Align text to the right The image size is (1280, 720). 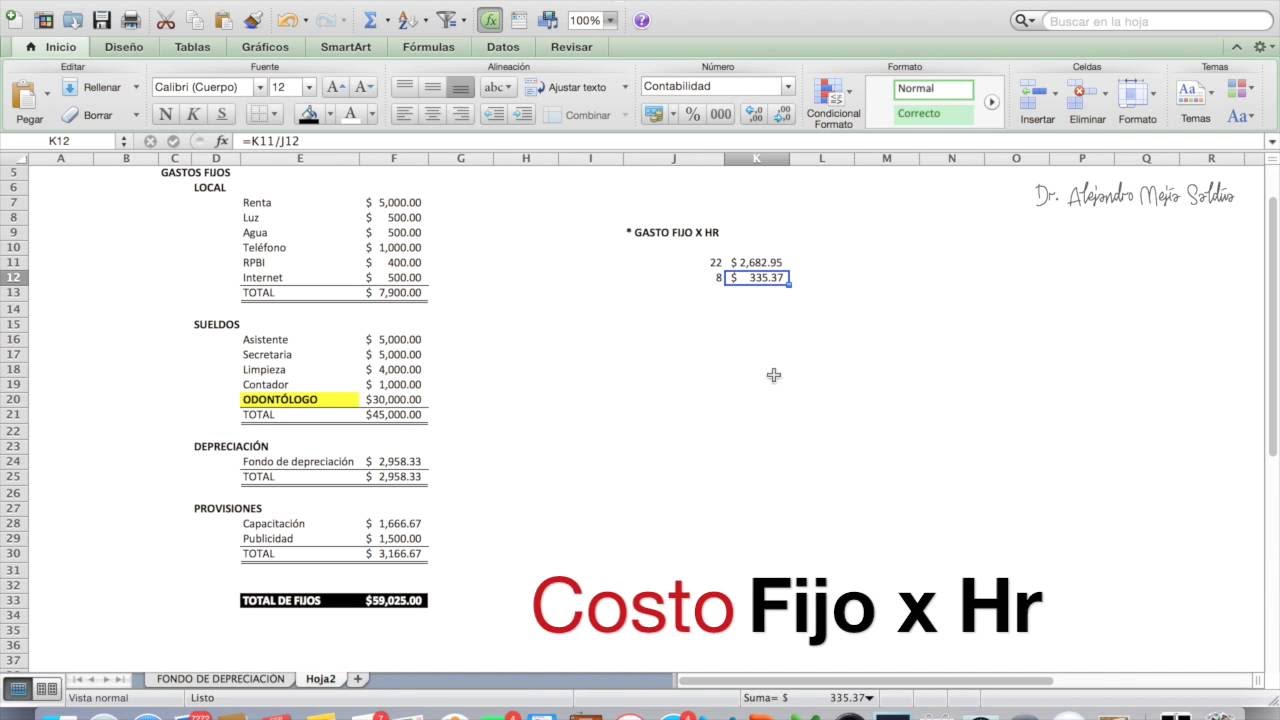click(x=460, y=114)
